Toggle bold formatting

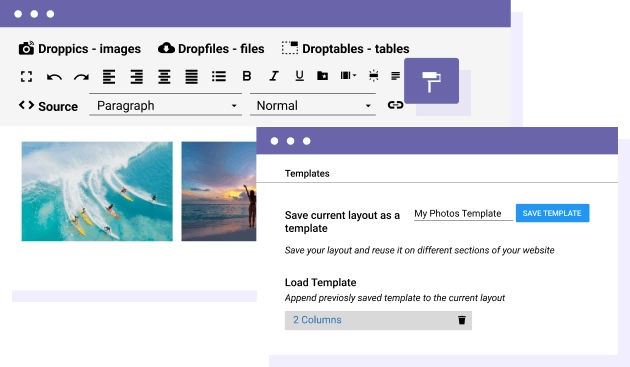click(247, 76)
